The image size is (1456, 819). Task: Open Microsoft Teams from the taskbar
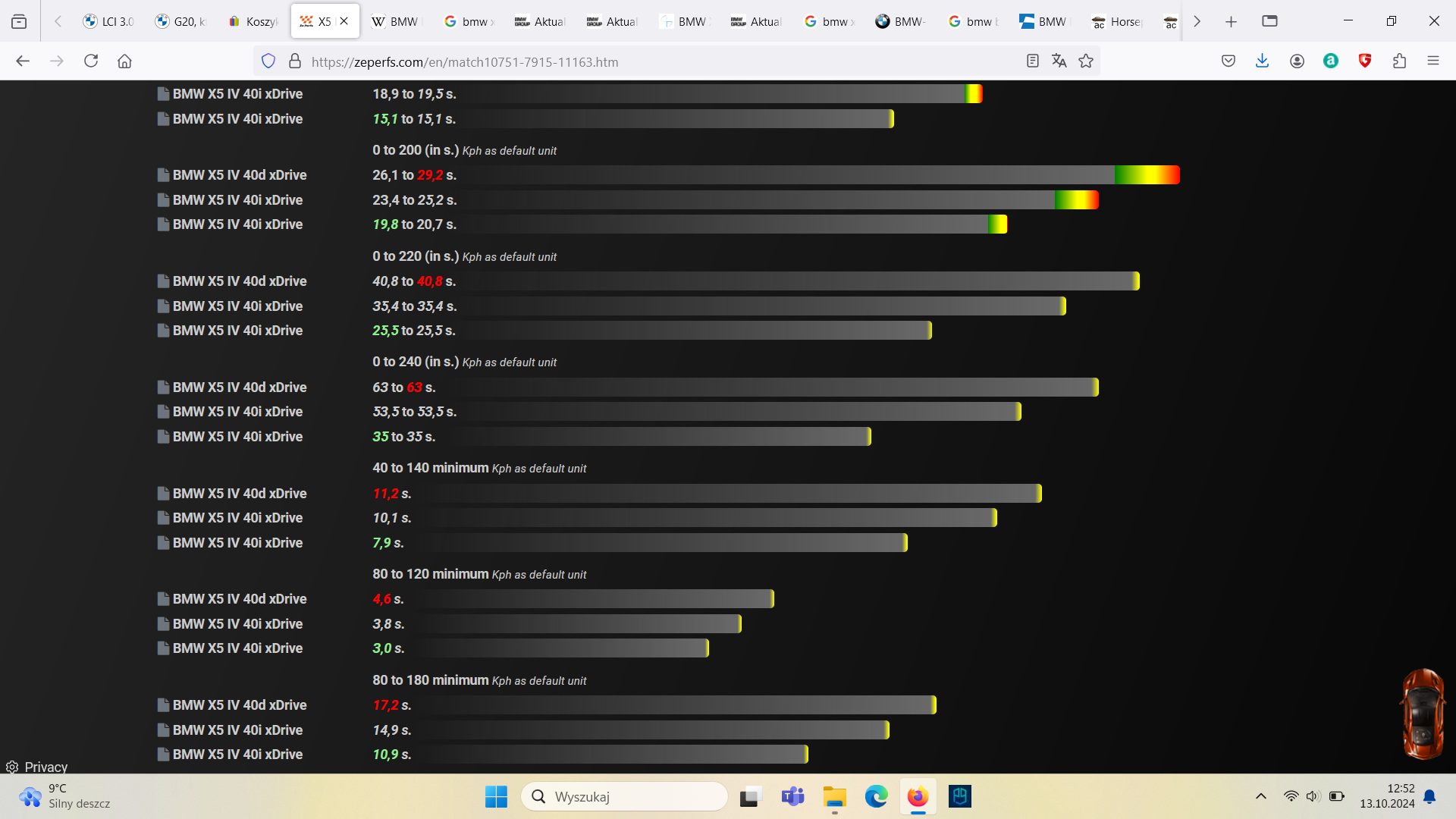792,796
